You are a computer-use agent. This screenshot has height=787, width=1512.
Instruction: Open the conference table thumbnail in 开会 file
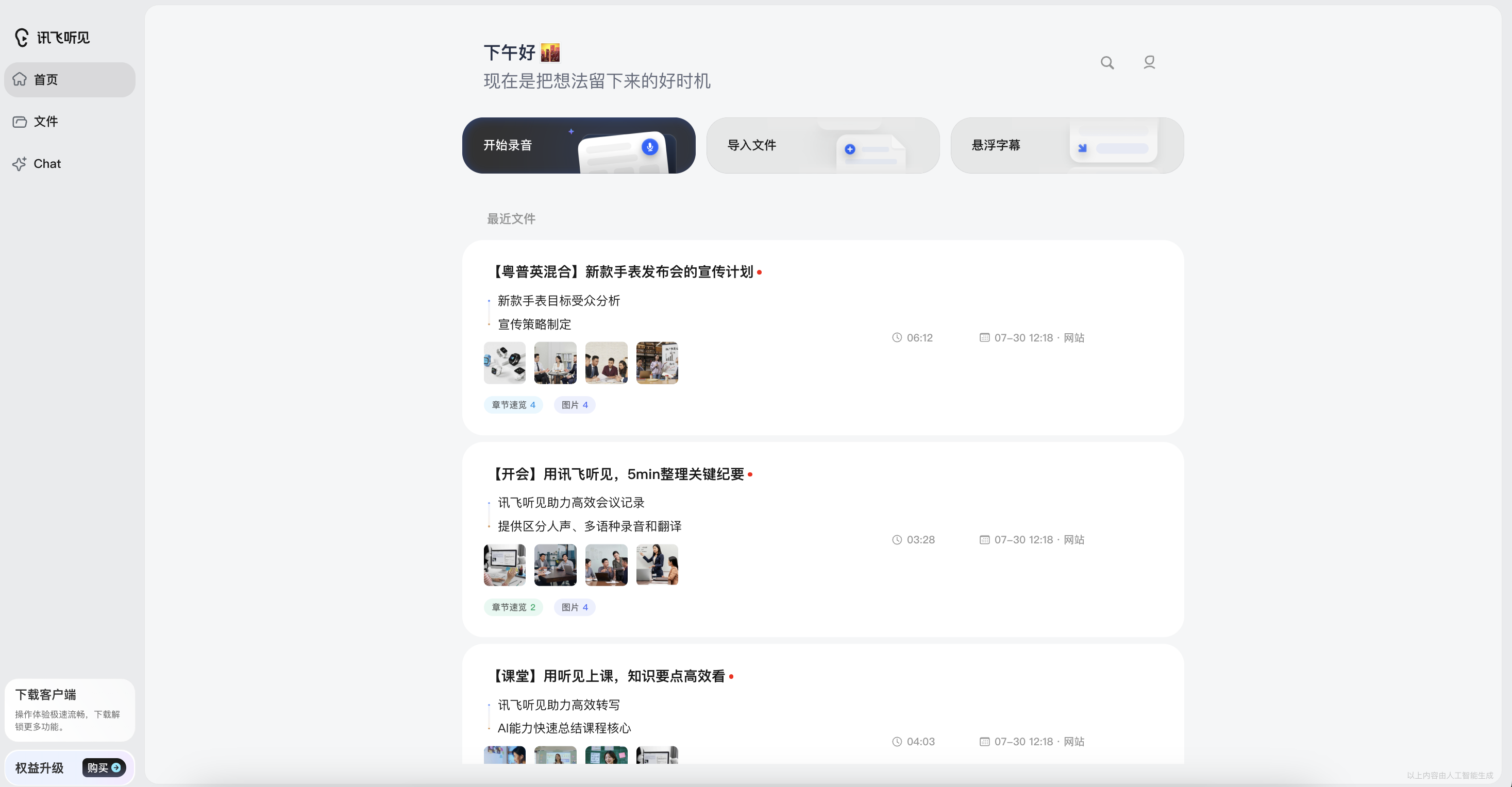[x=555, y=566]
